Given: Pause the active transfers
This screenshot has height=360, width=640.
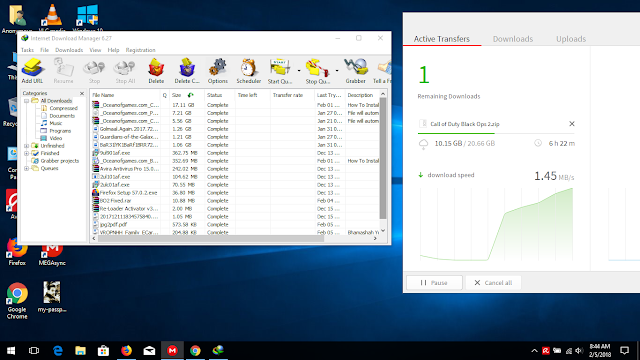Looking at the screenshot, I should 434,282.
